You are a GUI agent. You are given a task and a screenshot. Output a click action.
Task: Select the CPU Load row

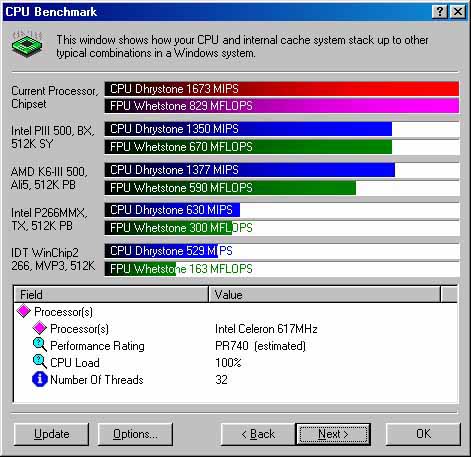point(236,363)
